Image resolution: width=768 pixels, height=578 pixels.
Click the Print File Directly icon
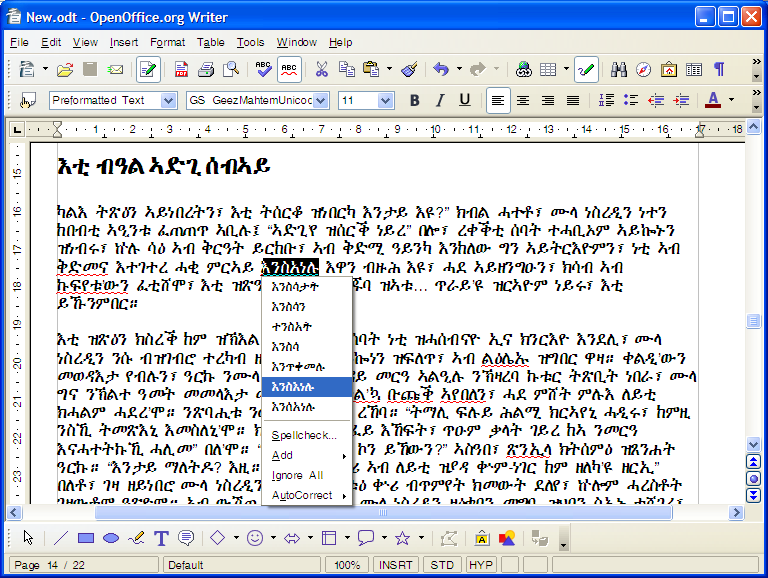[x=206, y=70]
